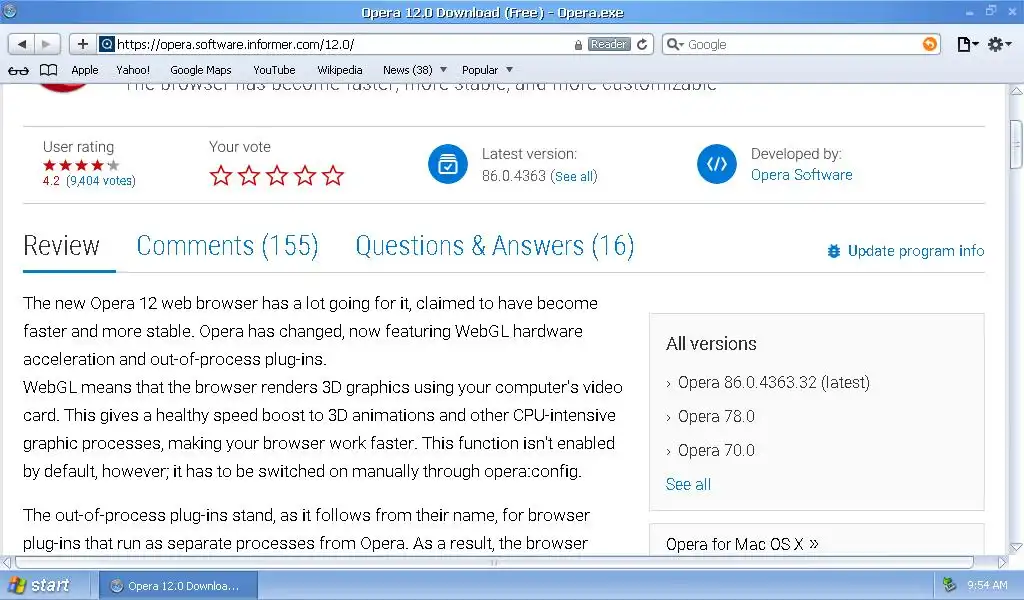Click the 4.2 user rating value
Screen dimensions: 1024x600
(x=51, y=181)
